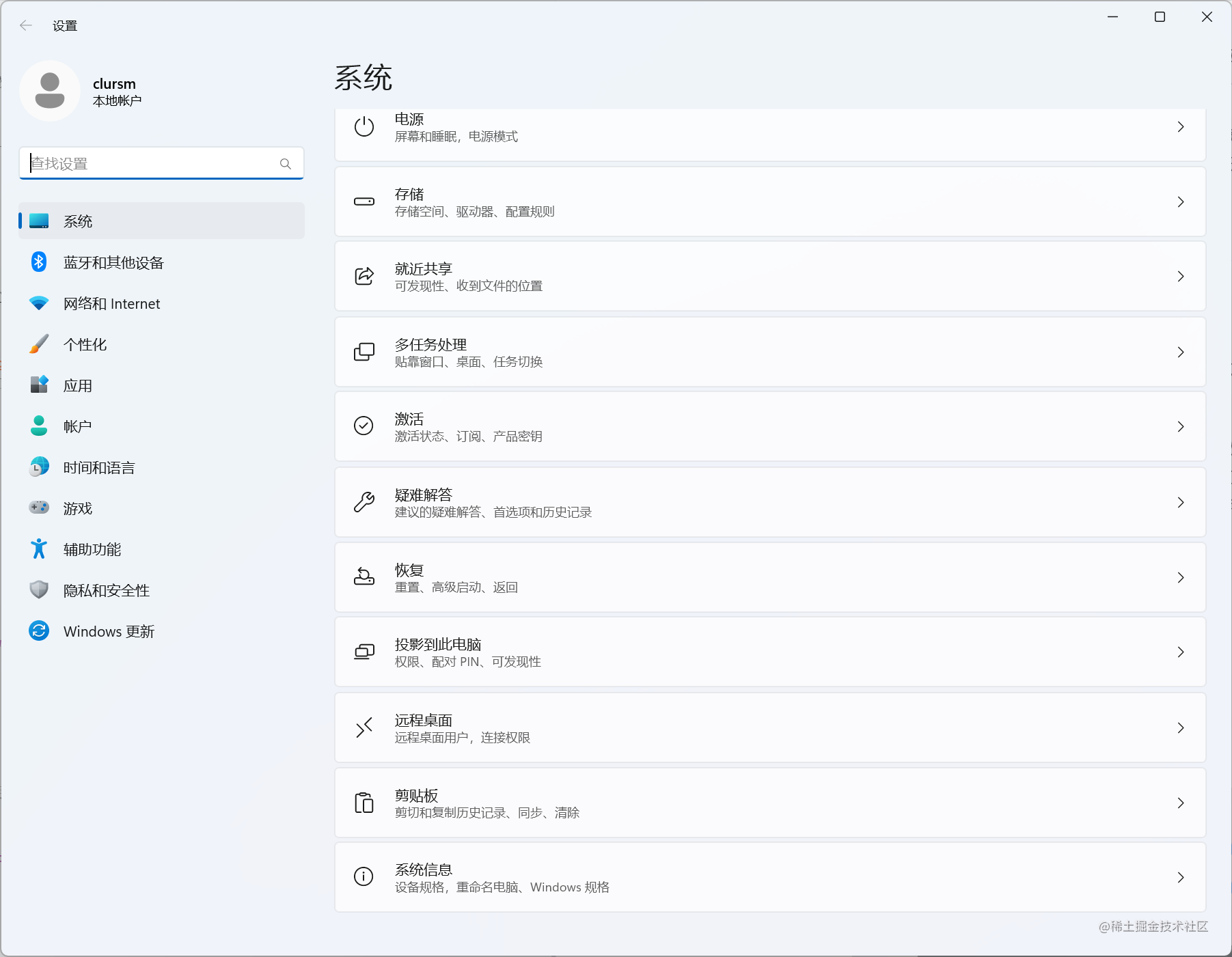The width and height of the screenshot is (1232, 957).
Task: Open 时间和语言 category label
Action: [99, 467]
